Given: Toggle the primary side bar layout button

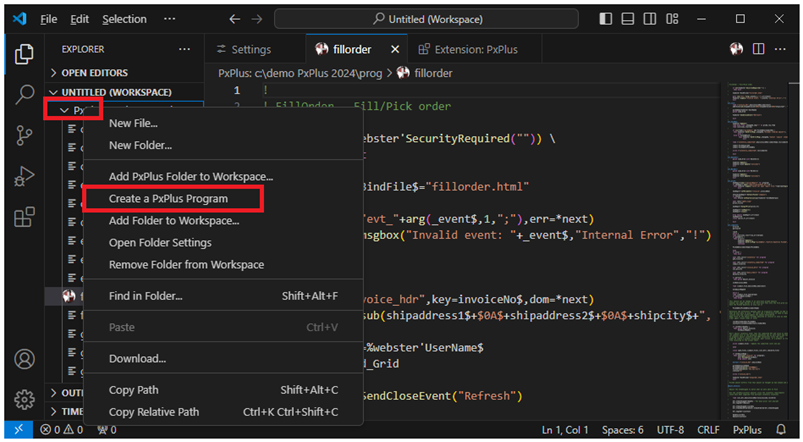Looking at the screenshot, I should tap(607, 19).
